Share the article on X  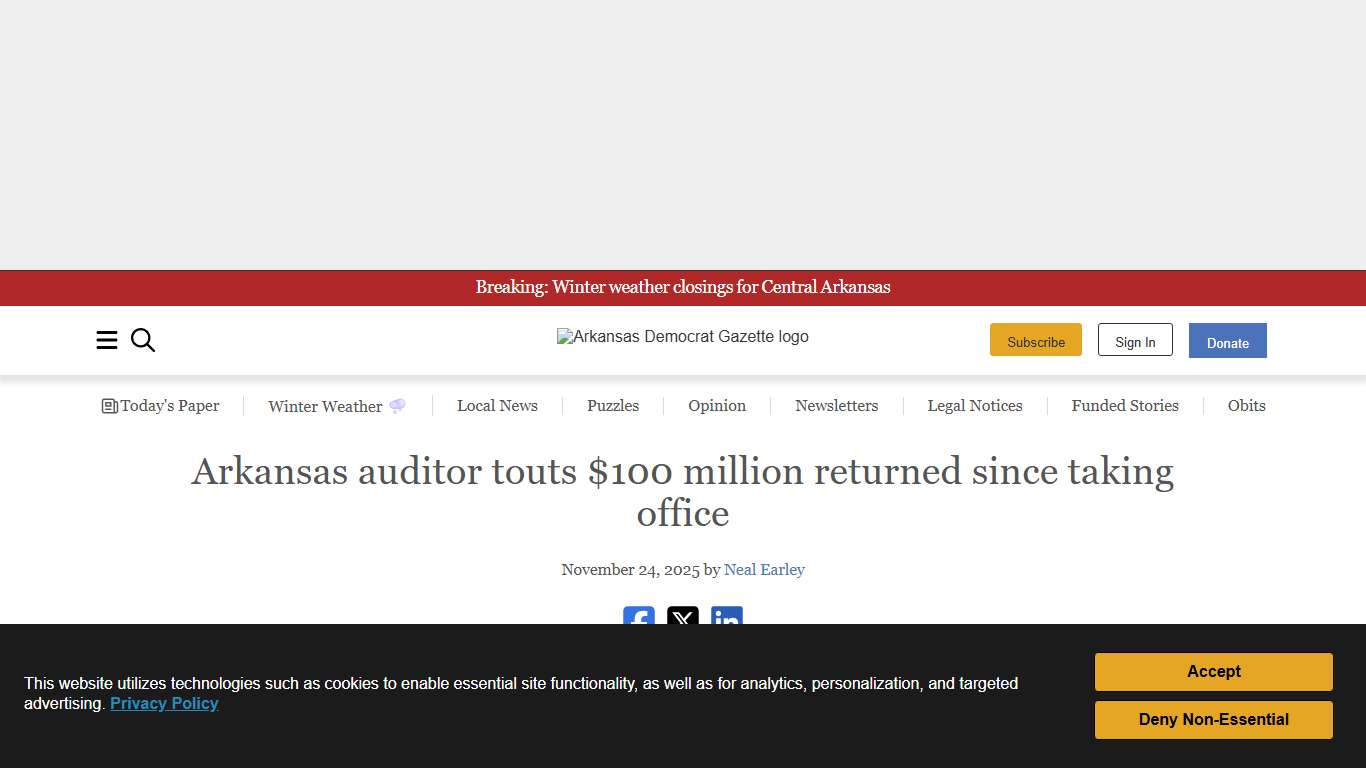pos(682,620)
